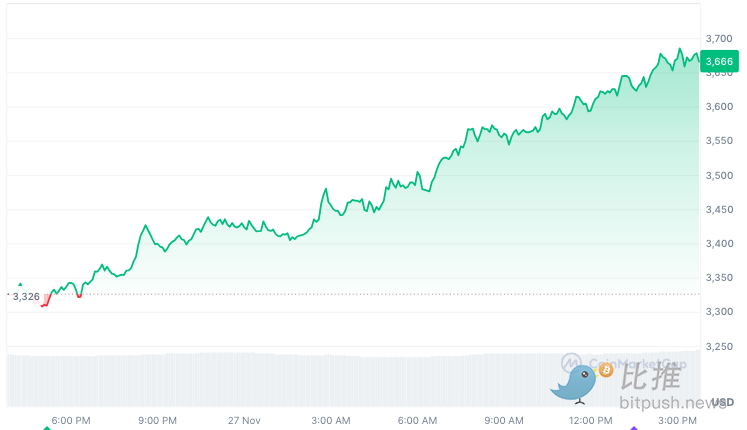This screenshot has width=747, height=430.
Task: Click the red segment of the price line
Action: pos(45,303)
